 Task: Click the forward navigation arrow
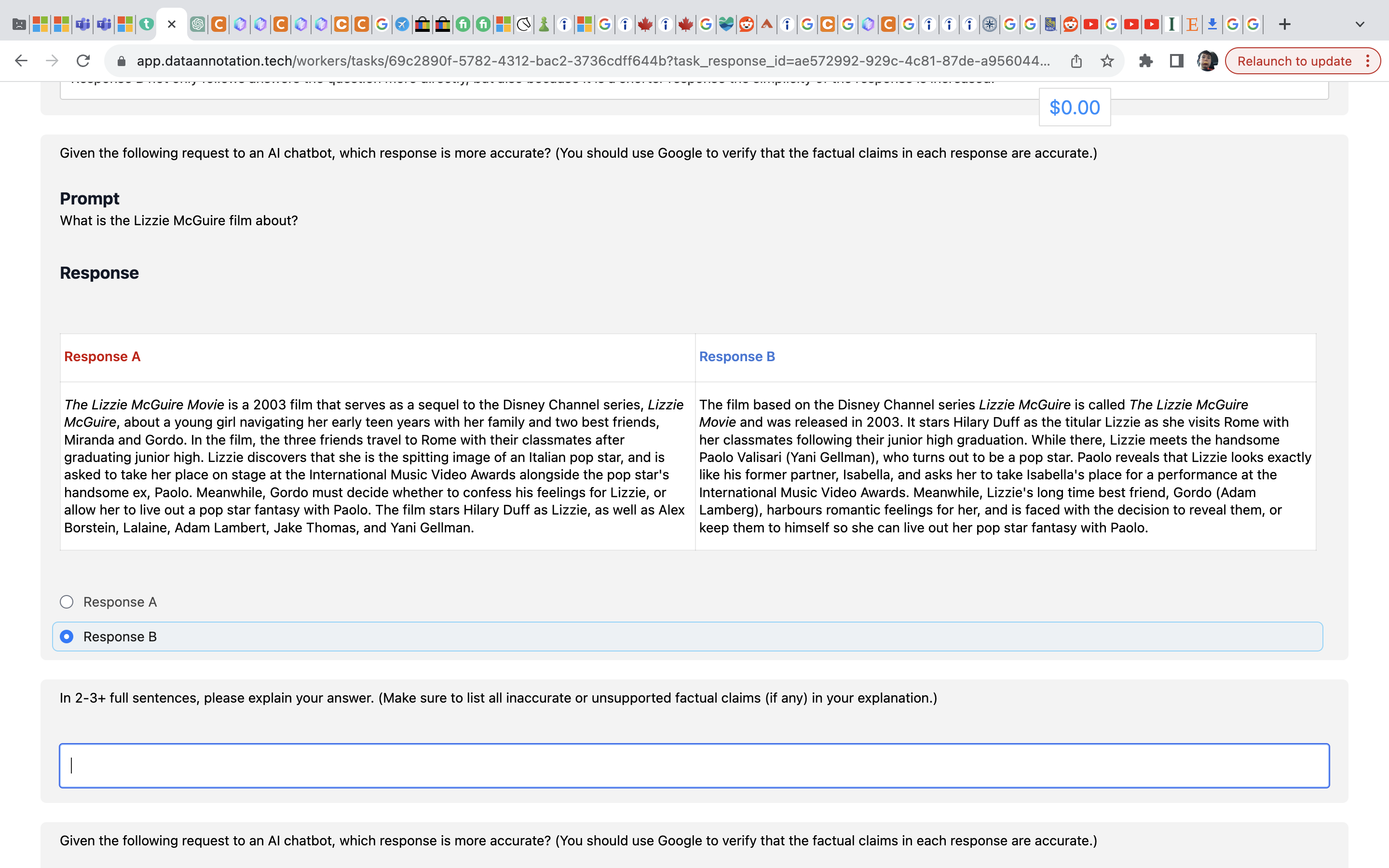click(52, 61)
